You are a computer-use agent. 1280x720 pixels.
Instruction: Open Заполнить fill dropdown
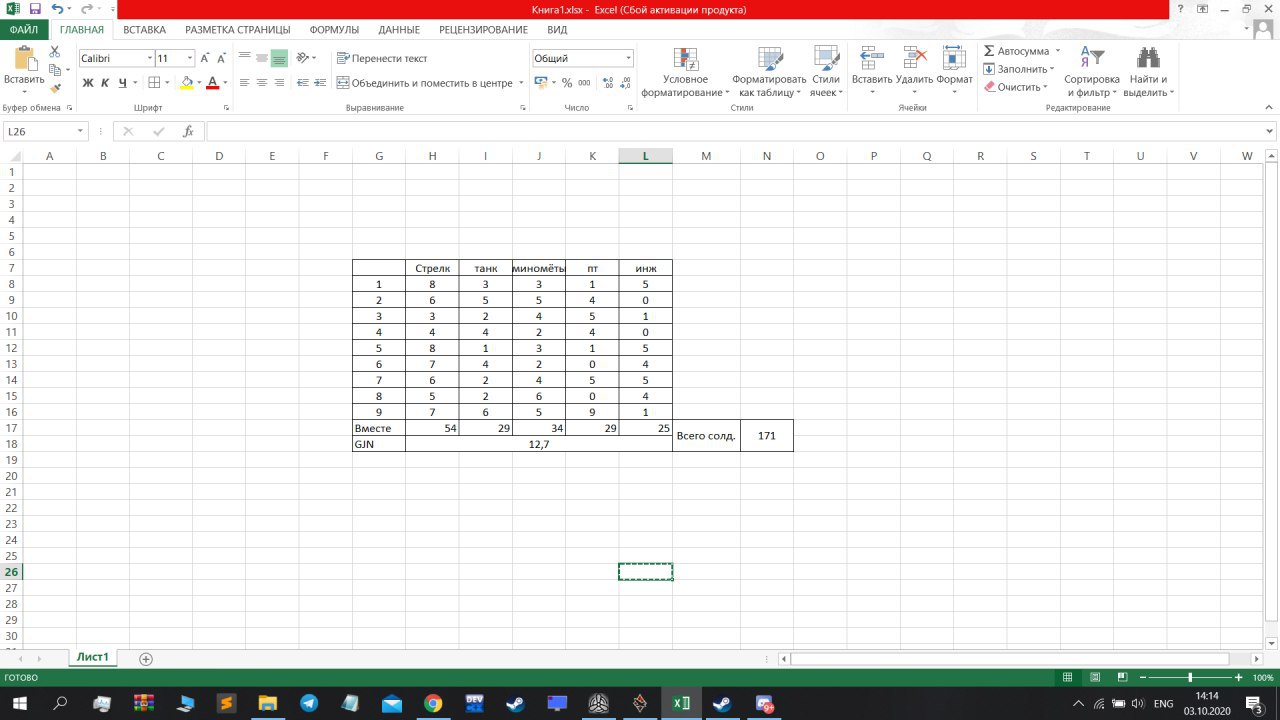click(1017, 69)
